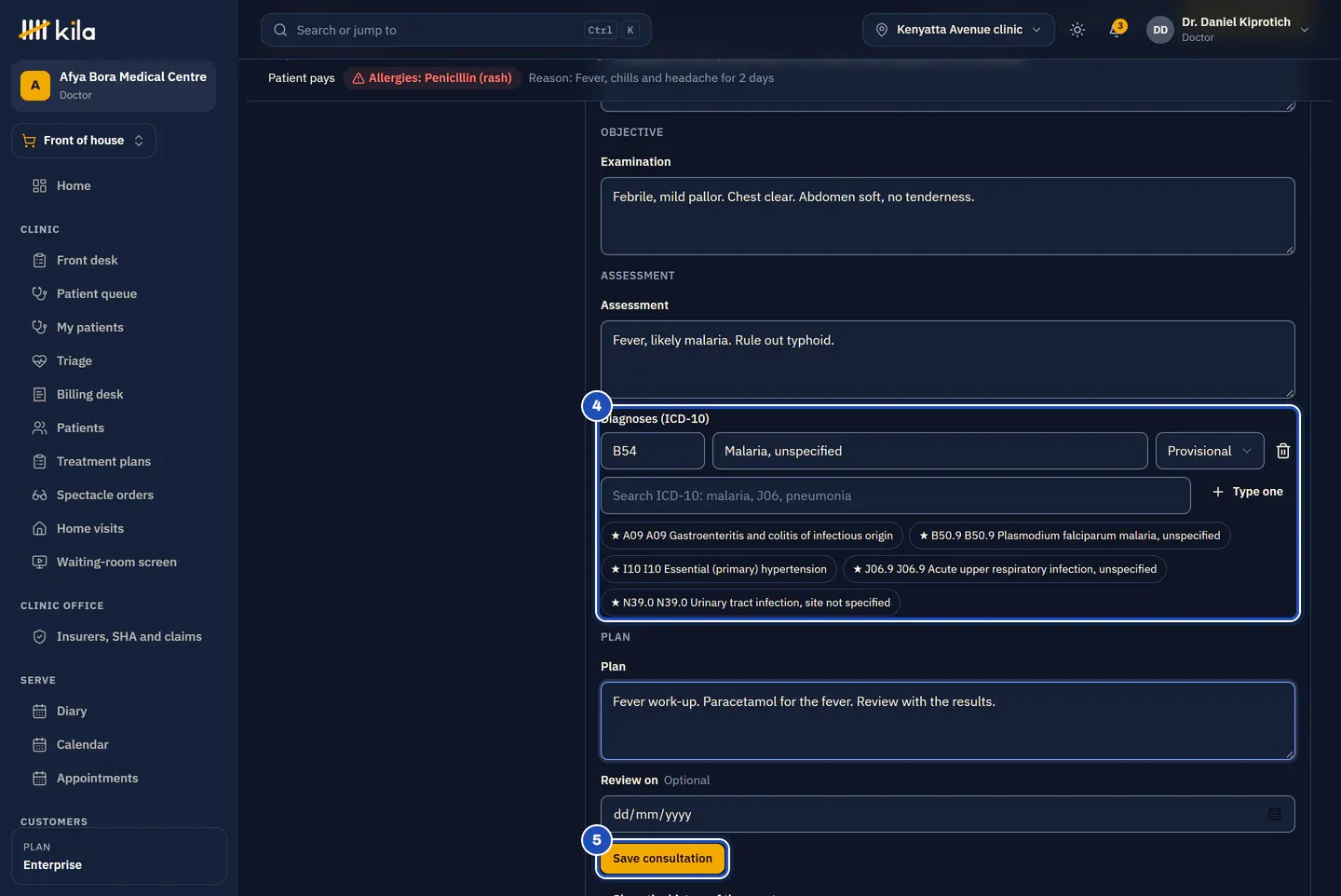Expand the Dr. Daniel Kiprotich account menu
This screenshot has height=896, width=1341.
1228,30
